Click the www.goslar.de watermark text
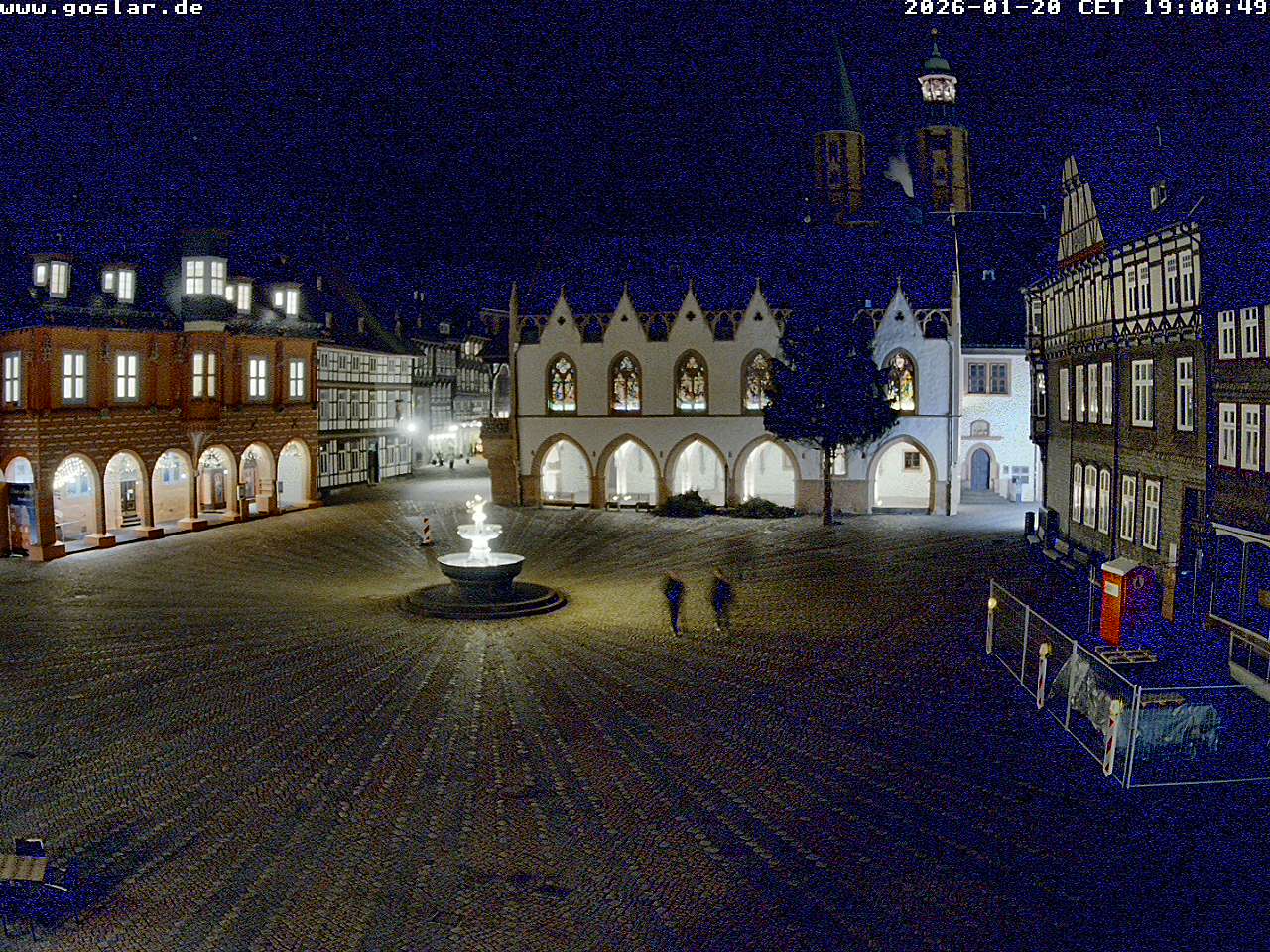1270x952 pixels. (102, 8)
